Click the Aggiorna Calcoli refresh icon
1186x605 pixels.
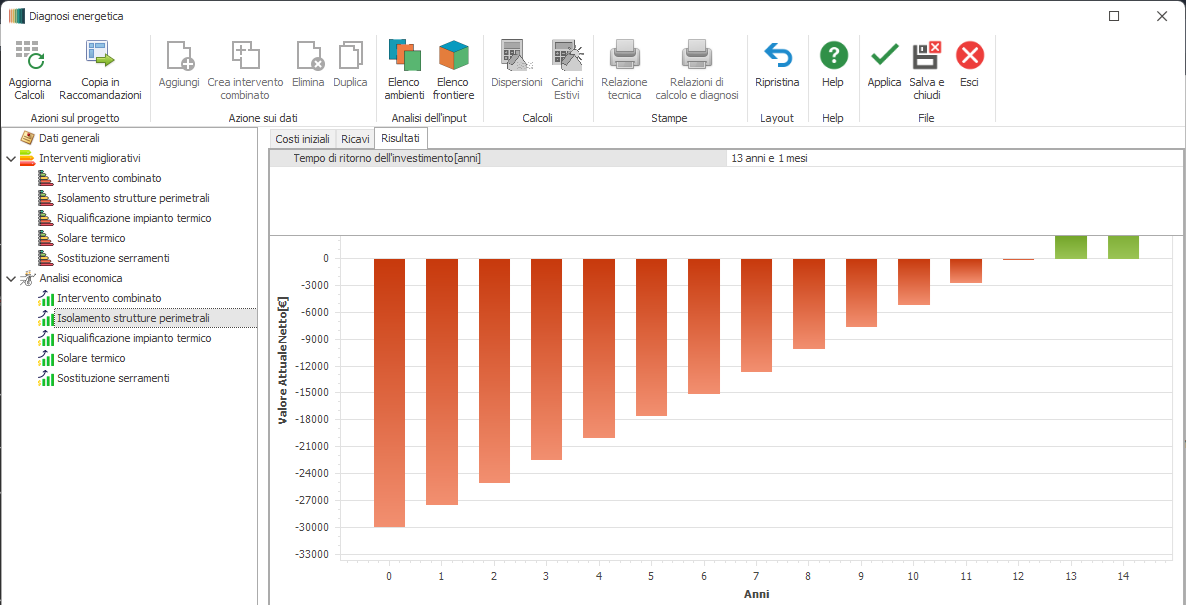(x=29, y=56)
